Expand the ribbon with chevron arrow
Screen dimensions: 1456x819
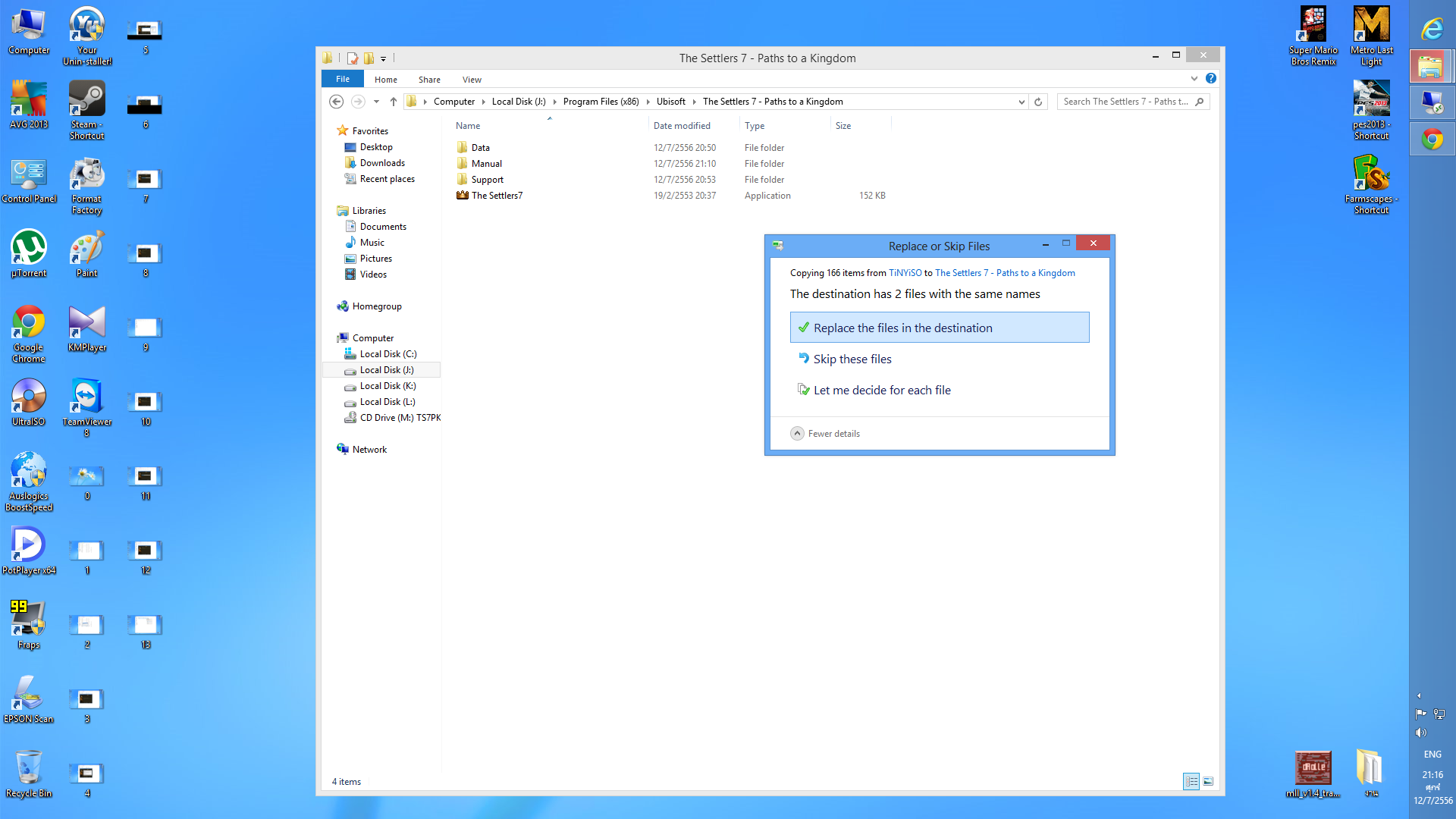pyautogui.click(x=1194, y=78)
